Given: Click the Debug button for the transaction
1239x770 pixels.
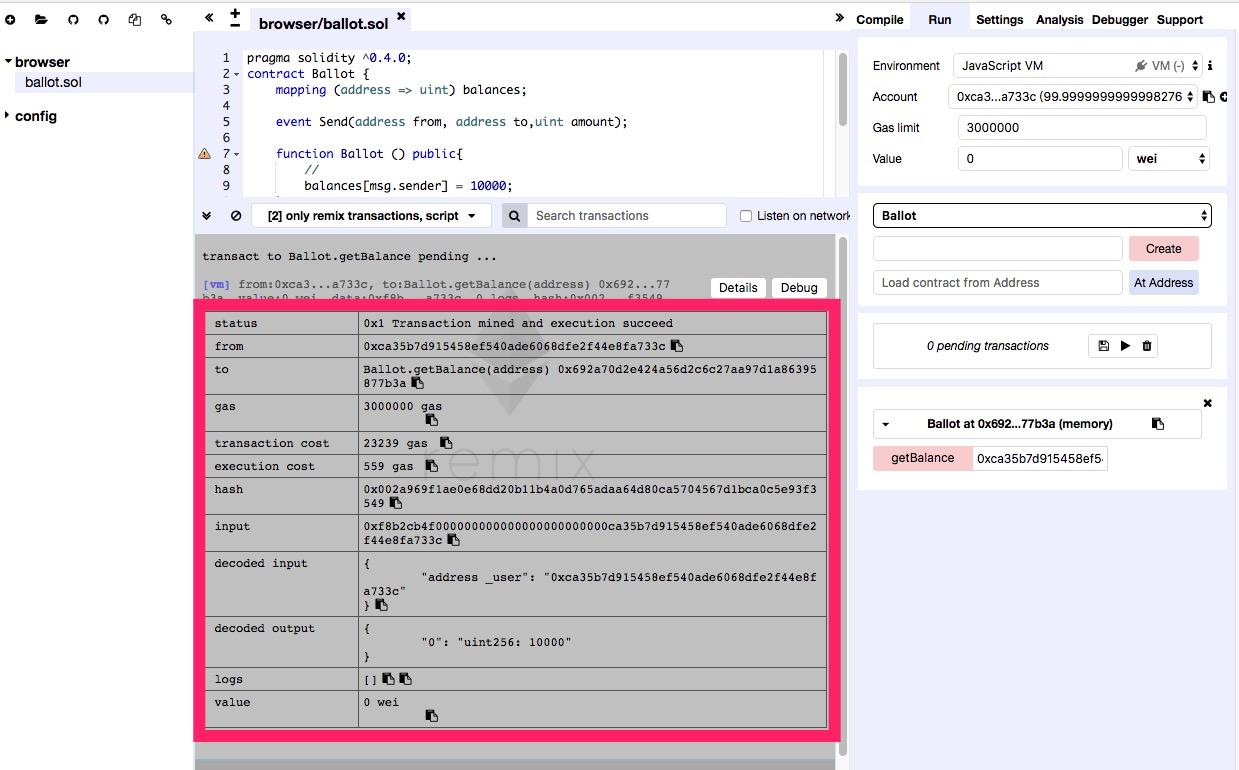Looking at the screenshot, I should point(799,287).
